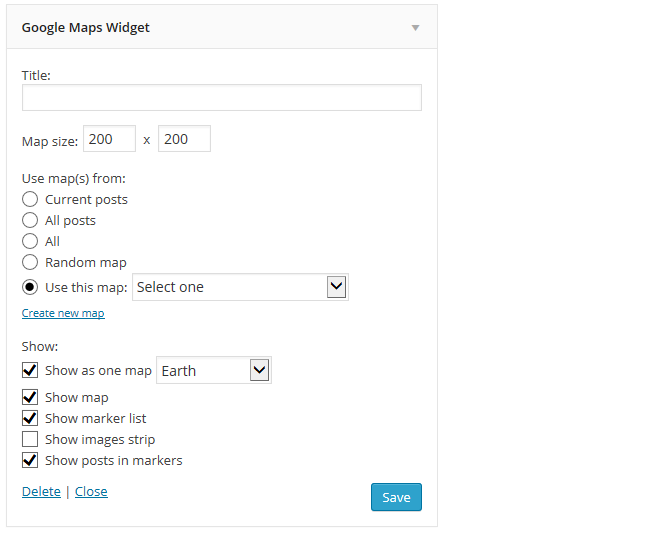Screen dimensions: 650x535
Task: Uncheck Show as one map checkbox
Action: pos(30,370)
